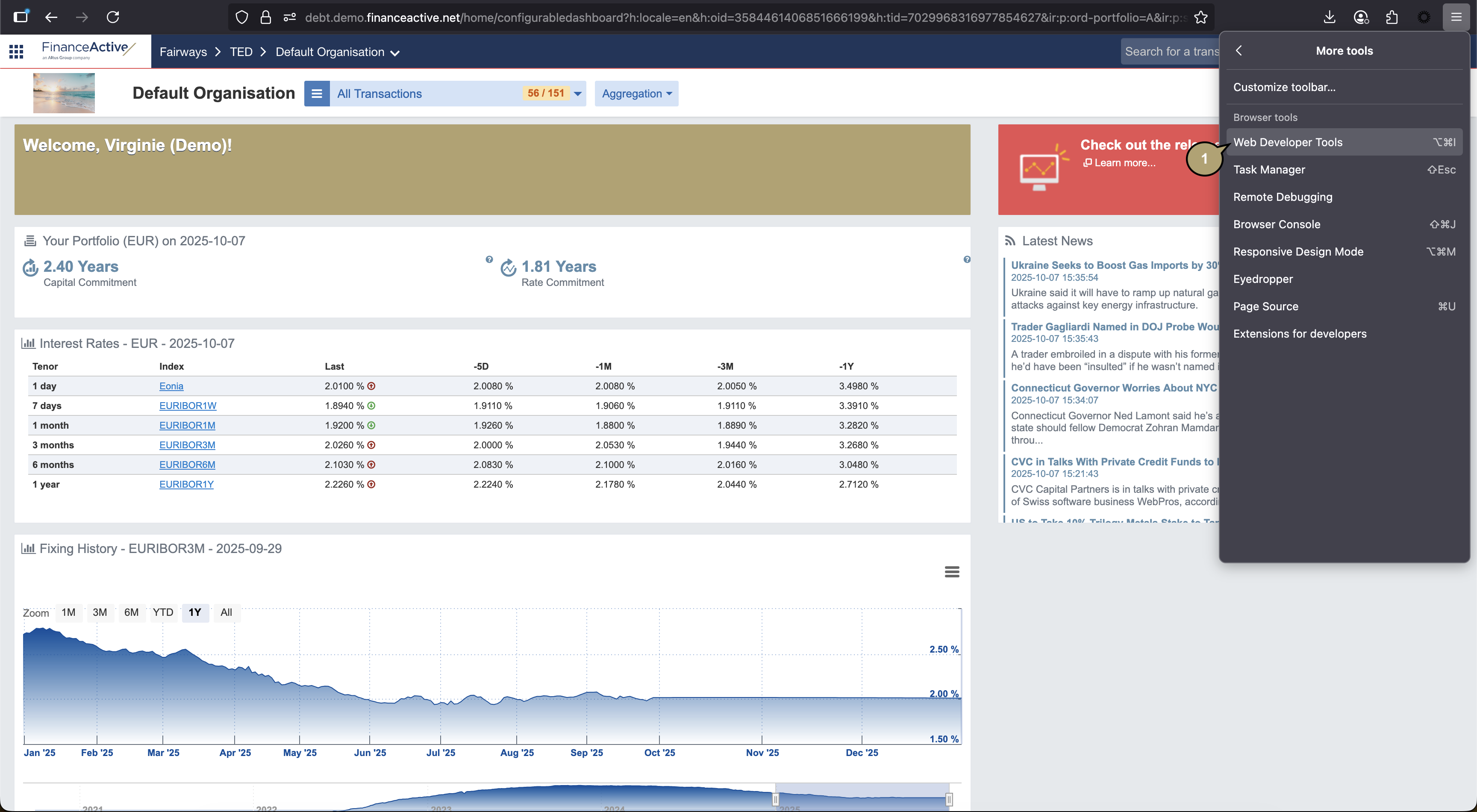Image resolution: width=1477 pixels, height=812 pixels.
Task: Open the Aggregation dropdown
Action: 636,94
